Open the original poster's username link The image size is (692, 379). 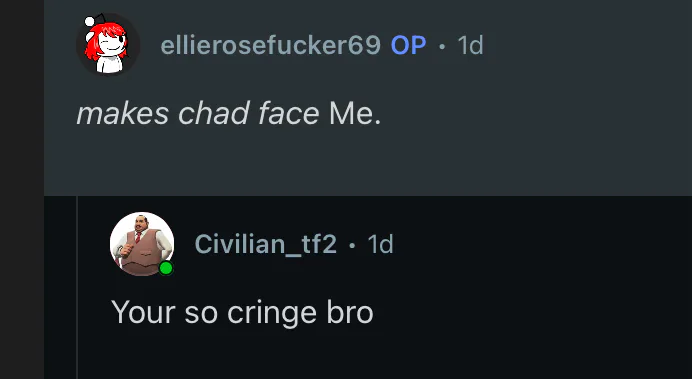[x=271, y=45]
